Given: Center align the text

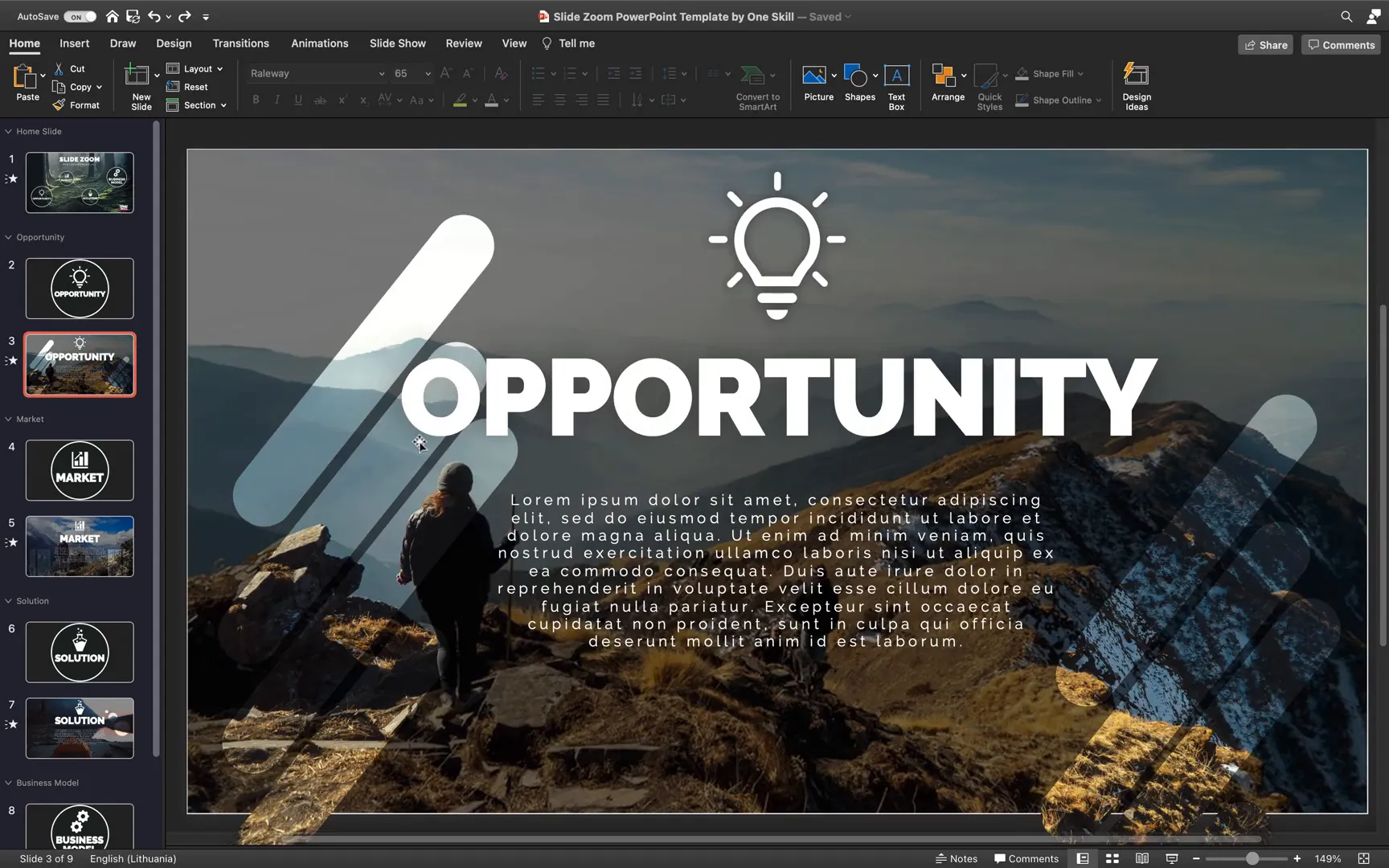Looking at the screenshot, I should pos(559,100).
